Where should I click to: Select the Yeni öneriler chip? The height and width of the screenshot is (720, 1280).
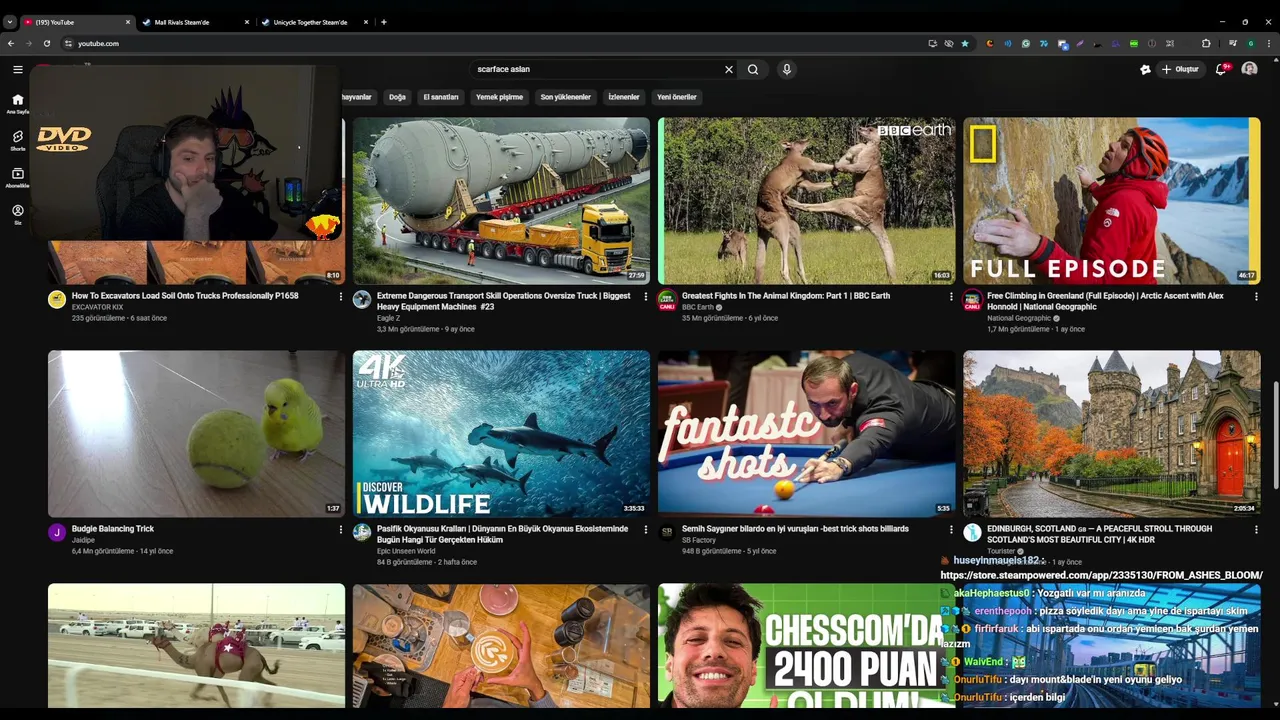tap(677, 97)
